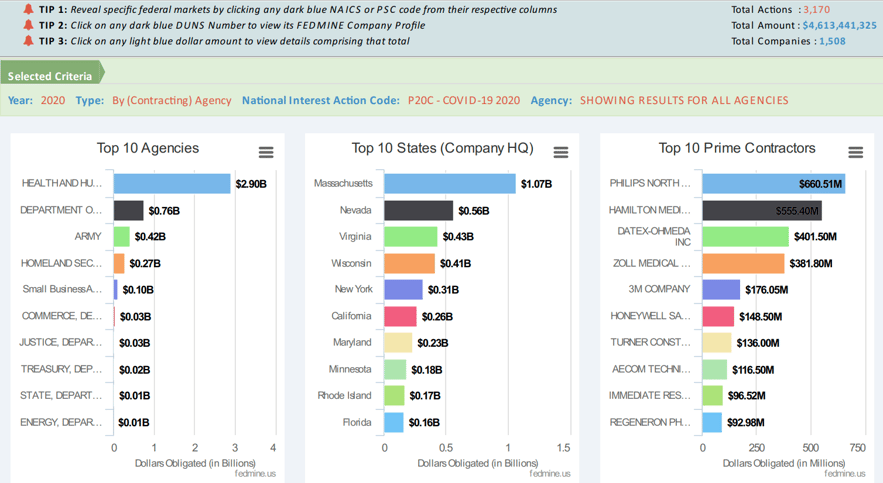The width and height of the screenshot is (883, 483).
Task: Click the $2.90B agency value label
Action: [251, 184]
